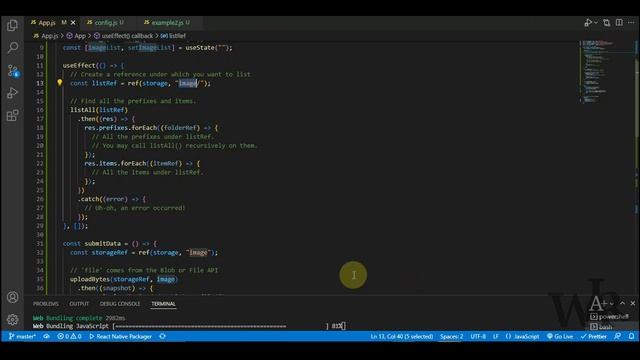Open Manage gear icon
Viewport: 640px width, 360px height.
coord(12,319)
